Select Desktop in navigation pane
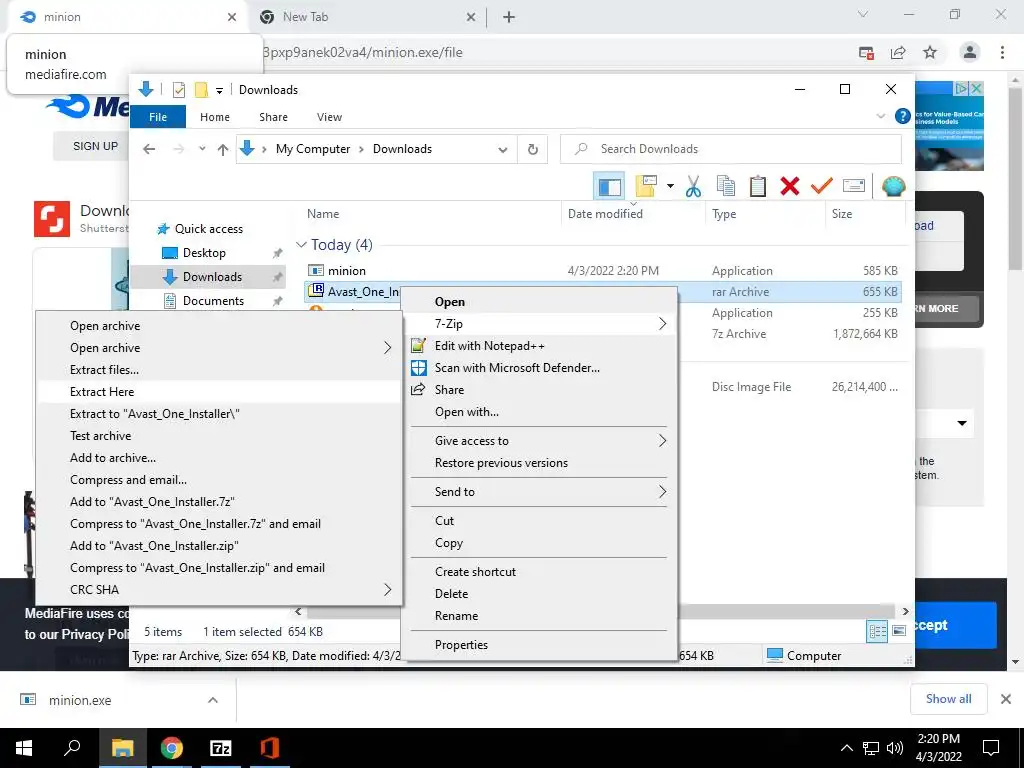The image size is (1024, 768). click(204, 253)
